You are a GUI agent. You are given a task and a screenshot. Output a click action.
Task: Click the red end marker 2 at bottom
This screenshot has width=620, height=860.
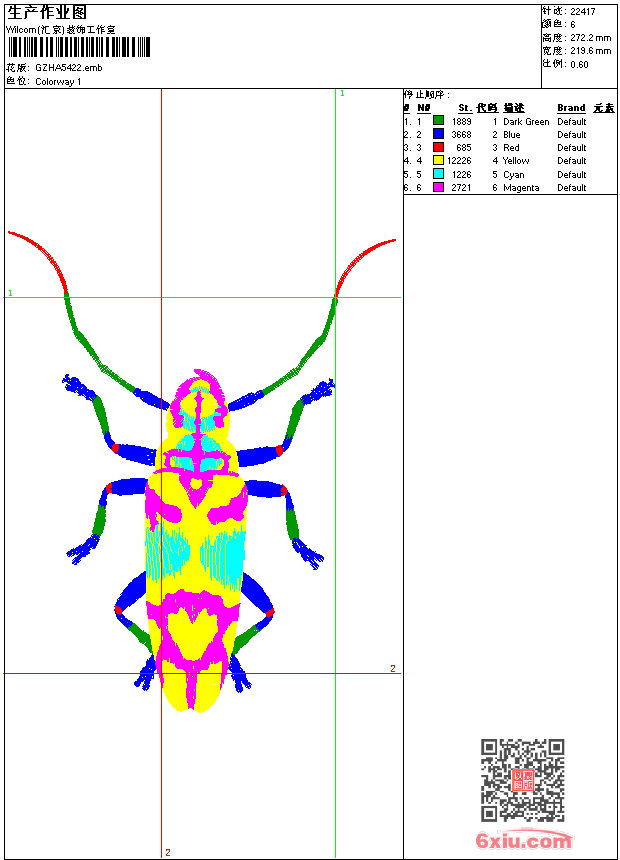(x=167, y=852)
